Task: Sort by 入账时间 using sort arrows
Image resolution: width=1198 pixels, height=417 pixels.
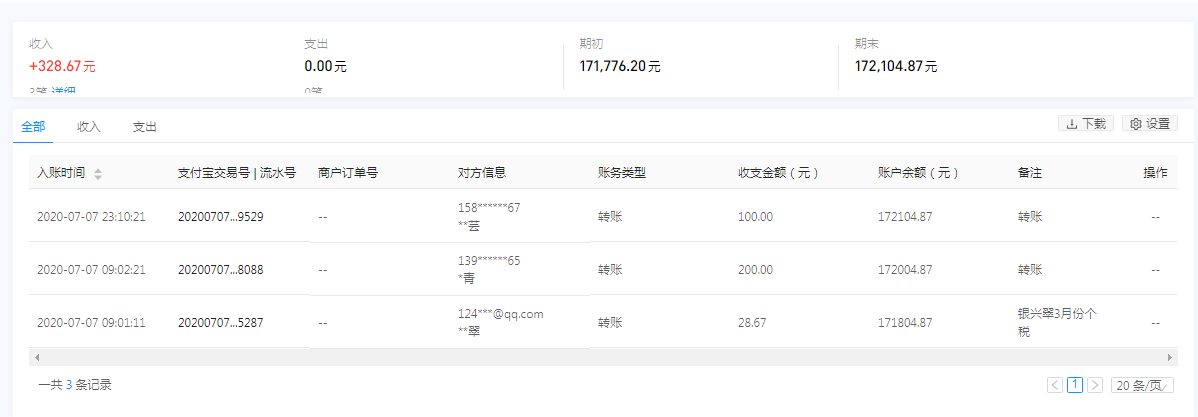Action: [98, 174]
